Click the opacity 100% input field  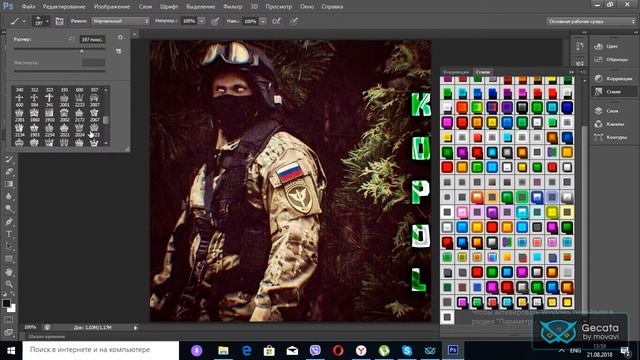[x=188, y=21]
